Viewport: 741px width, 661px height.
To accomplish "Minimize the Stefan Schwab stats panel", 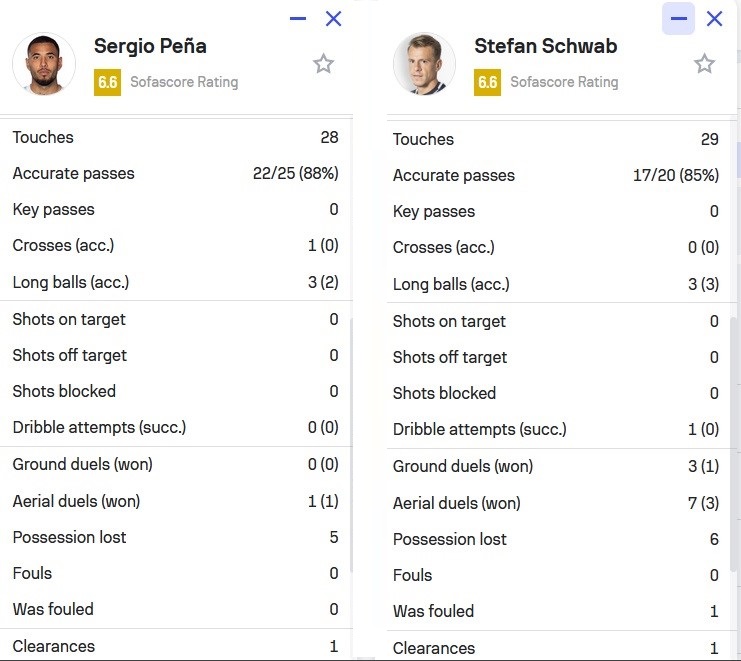I will 679,18.
